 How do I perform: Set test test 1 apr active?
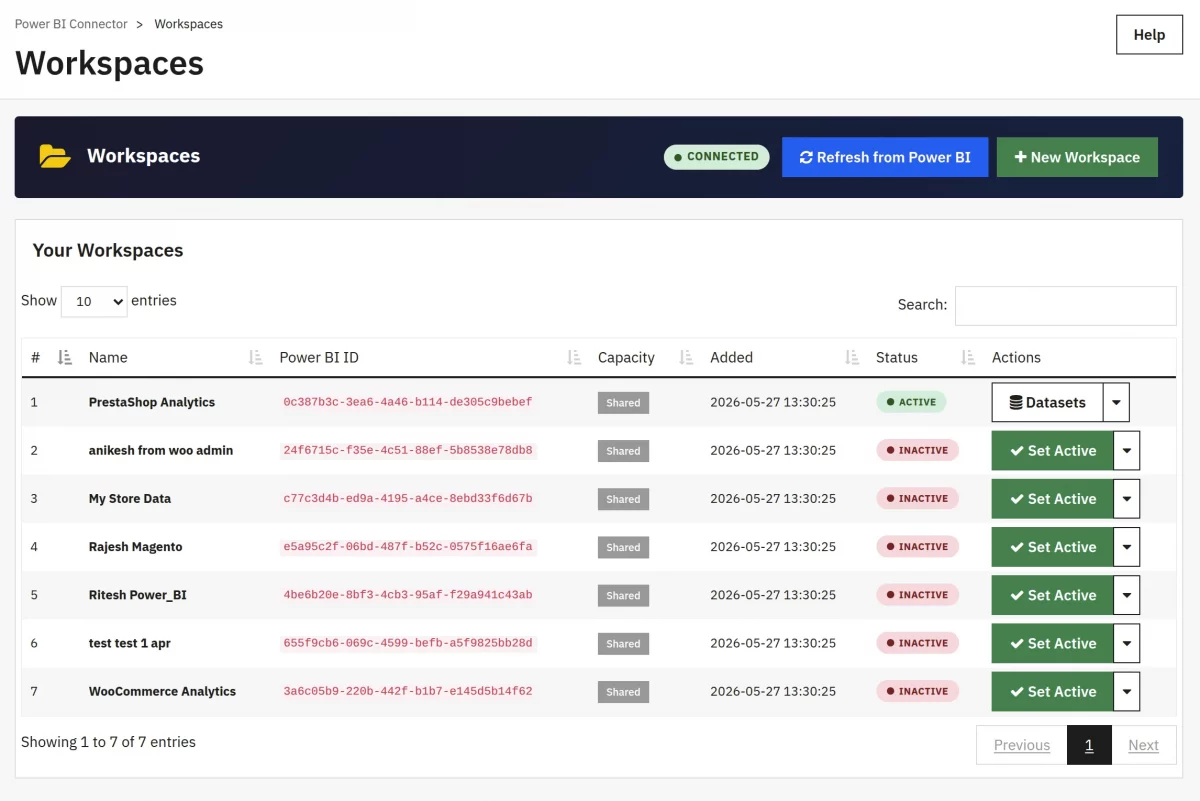(1052, 643)
